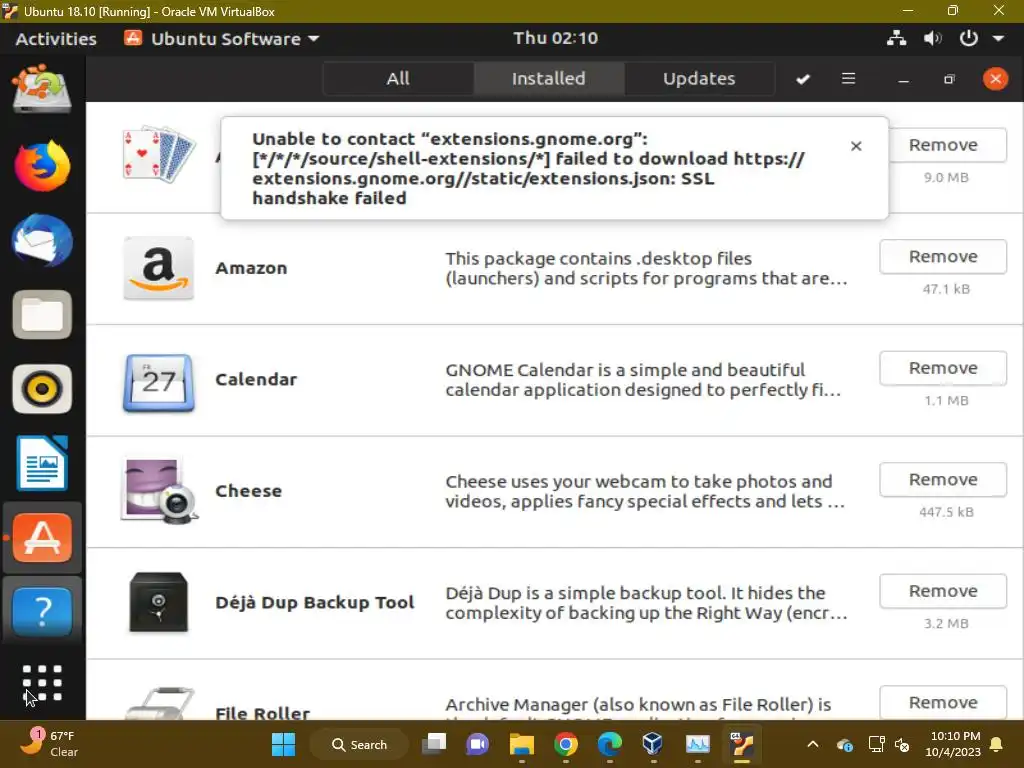Open the Windows notification bell
Viewport: 1024px width, 768px height.
[x=997, y=744]
